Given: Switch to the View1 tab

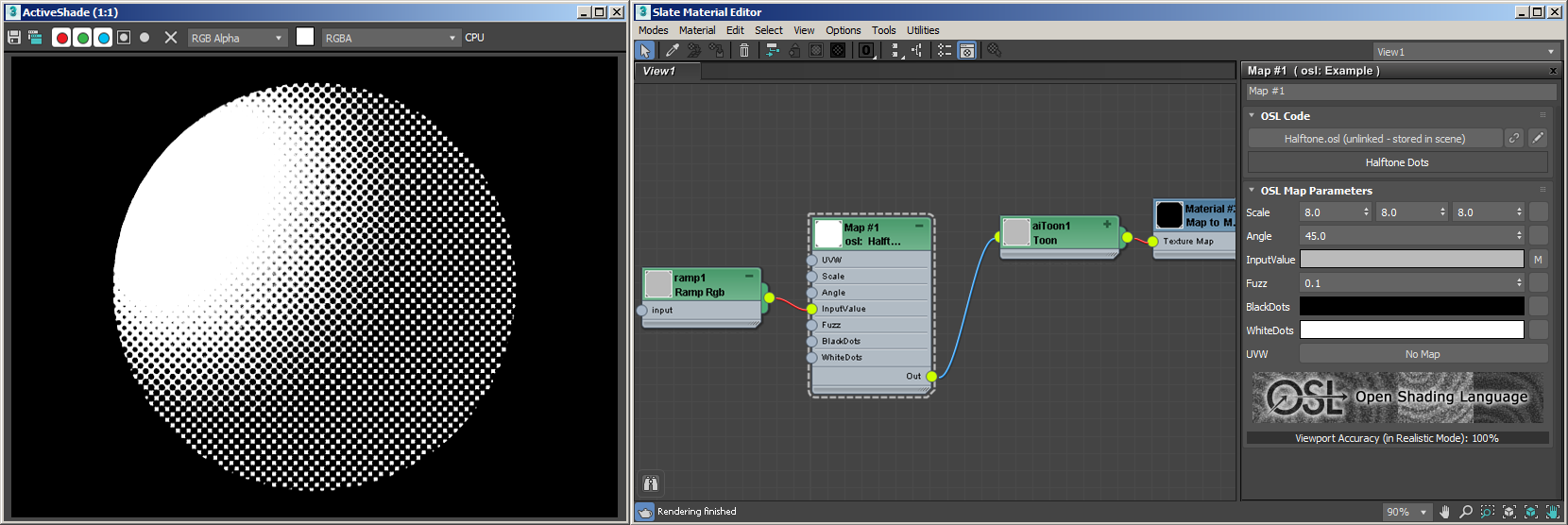Looking at the screenshot, I should coord(667,71).
